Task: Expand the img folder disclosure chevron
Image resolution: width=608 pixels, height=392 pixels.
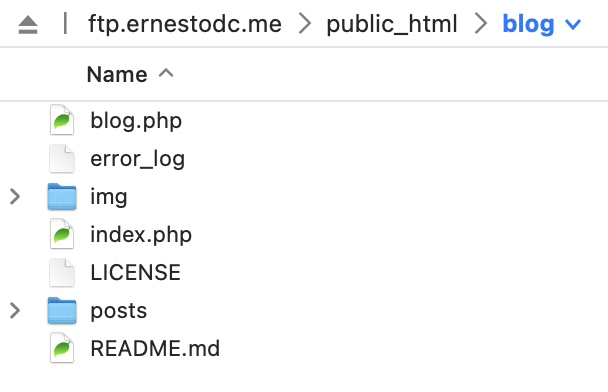Action: (15, 196)
